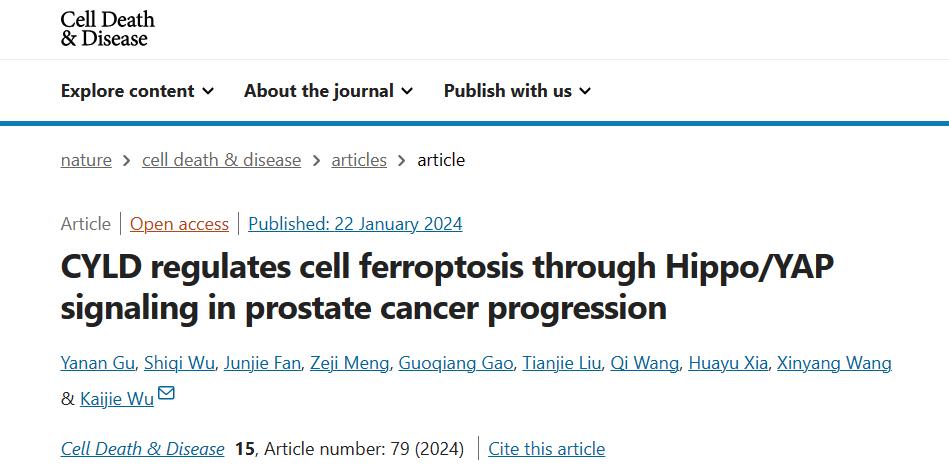Click the Open access link
Screen dimensions: 949x472
coord(179,224)
